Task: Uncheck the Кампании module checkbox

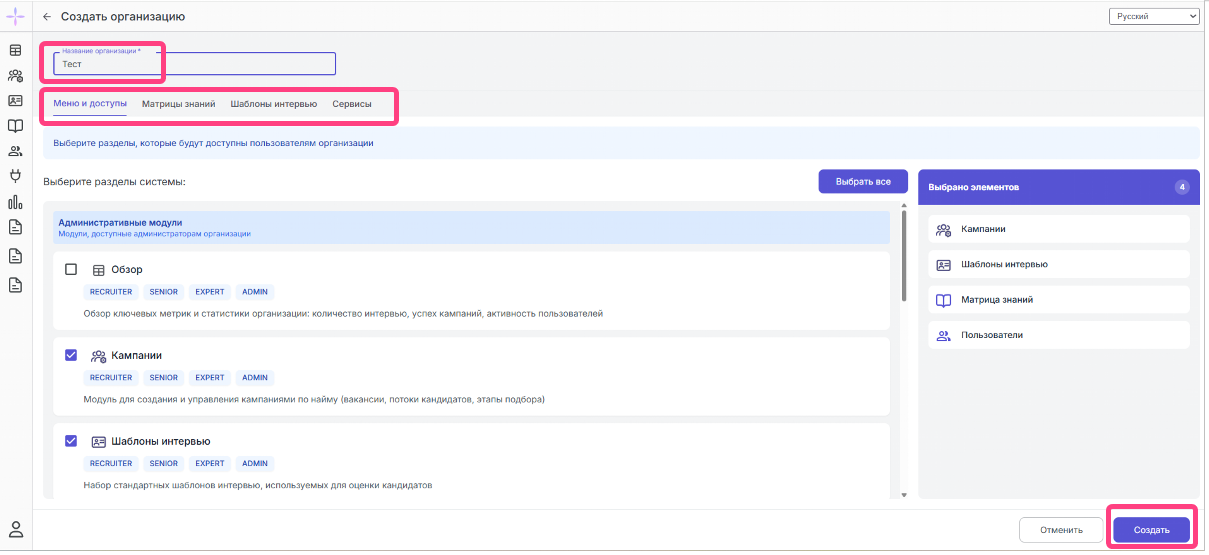Action: click(71, 355)
